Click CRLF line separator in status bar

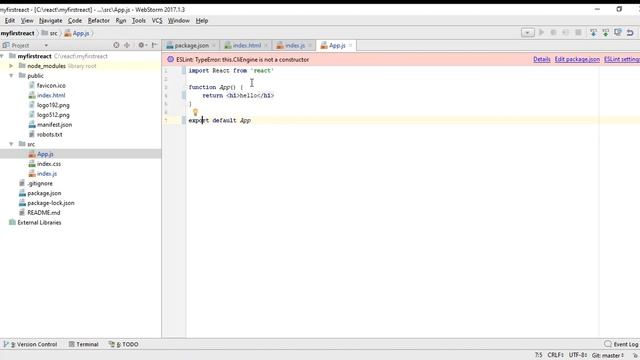[x=556, y=355]
